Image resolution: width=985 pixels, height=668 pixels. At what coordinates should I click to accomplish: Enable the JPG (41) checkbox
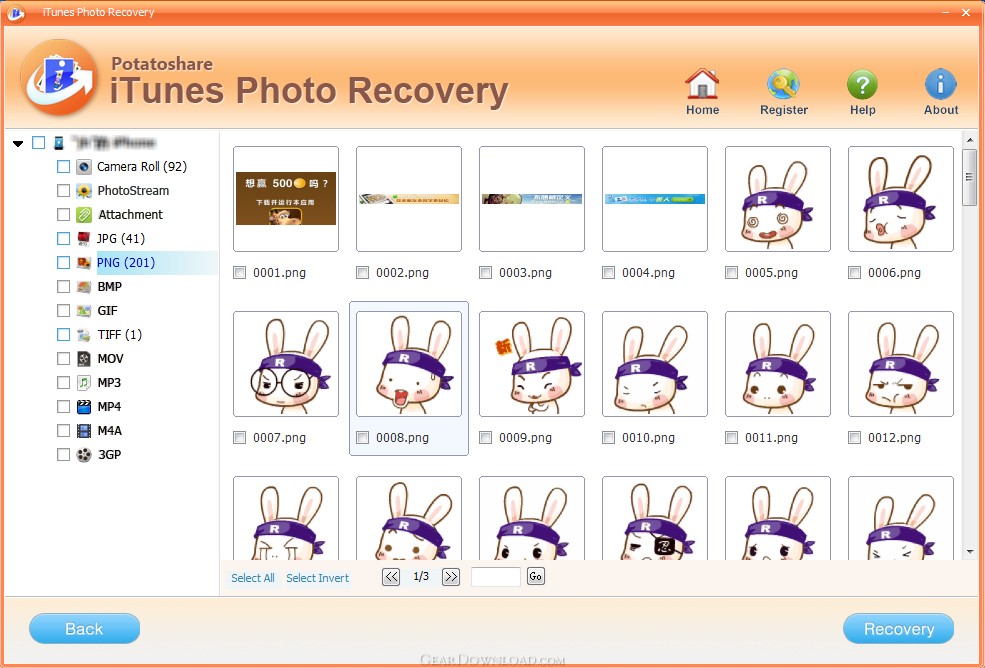(63, 238)
